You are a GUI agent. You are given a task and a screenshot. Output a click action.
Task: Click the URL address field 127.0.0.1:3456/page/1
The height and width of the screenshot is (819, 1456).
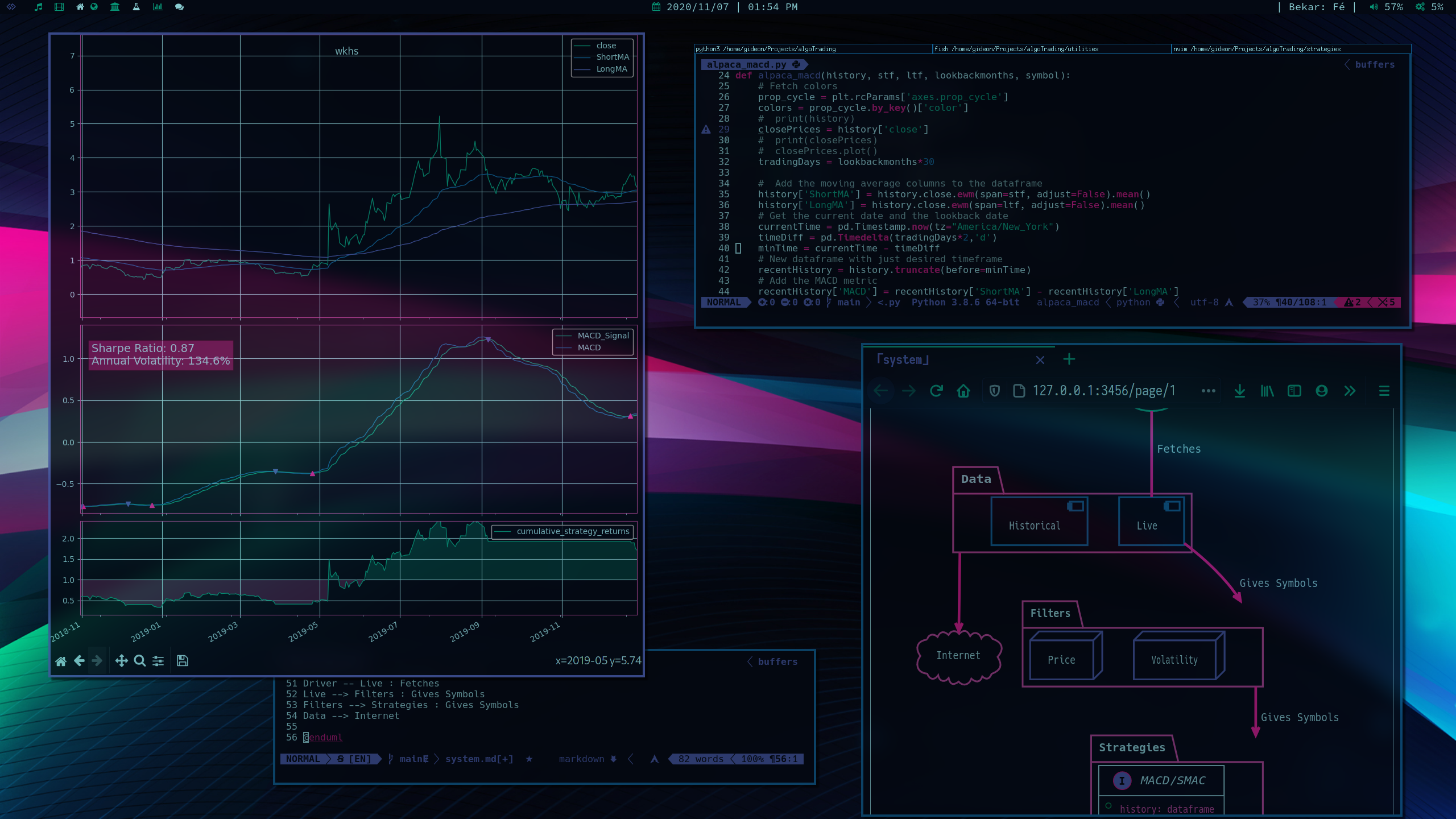coord(1103,391)
